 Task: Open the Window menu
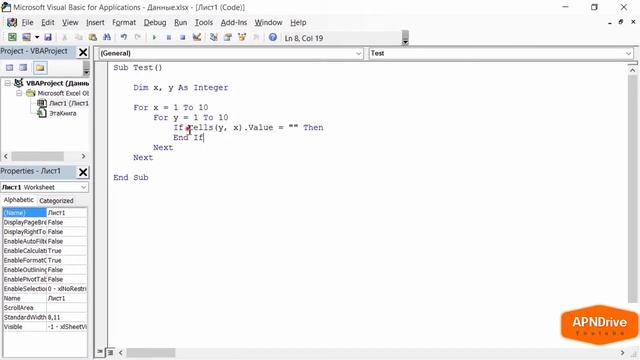pos(268,22)
